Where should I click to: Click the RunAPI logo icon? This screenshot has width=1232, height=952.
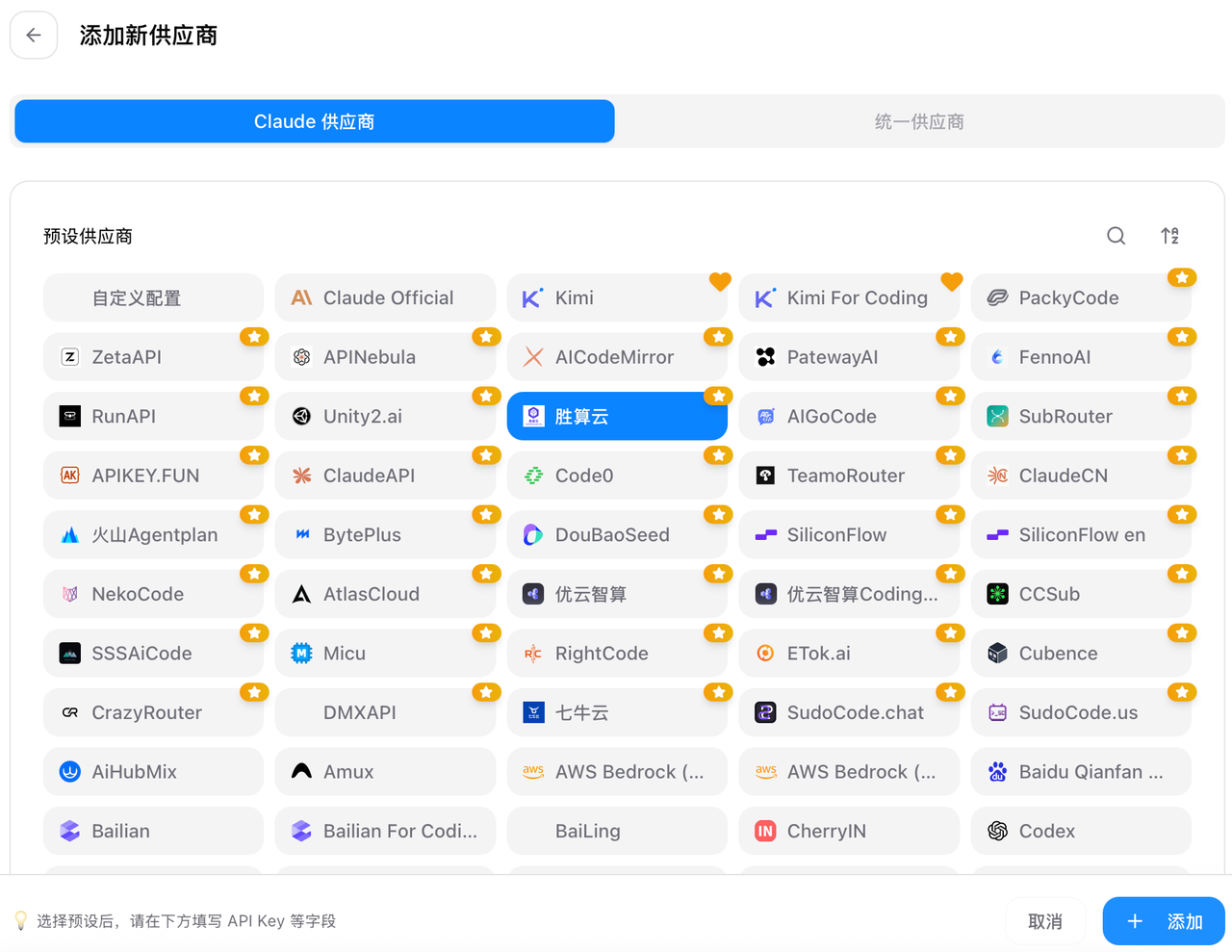point(70,416)
